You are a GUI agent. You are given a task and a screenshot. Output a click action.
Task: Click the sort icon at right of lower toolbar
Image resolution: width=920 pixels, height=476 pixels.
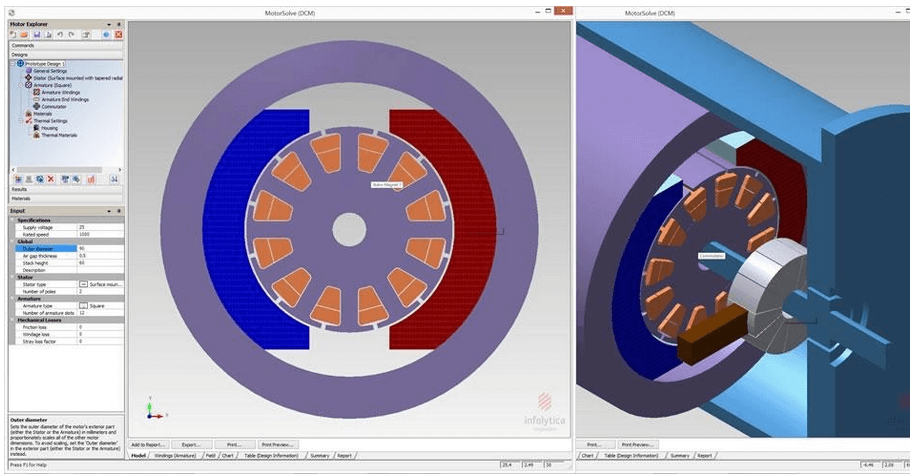coord(114,179)
